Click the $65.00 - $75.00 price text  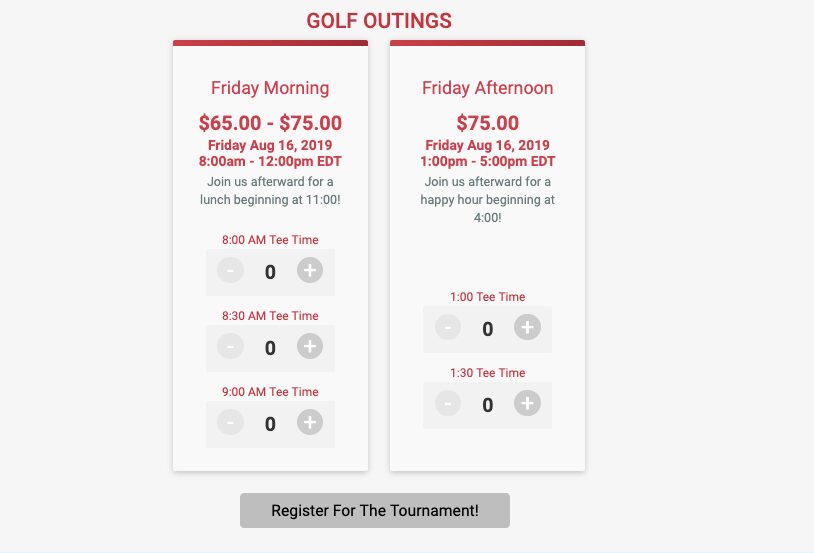tap(270, 123)
